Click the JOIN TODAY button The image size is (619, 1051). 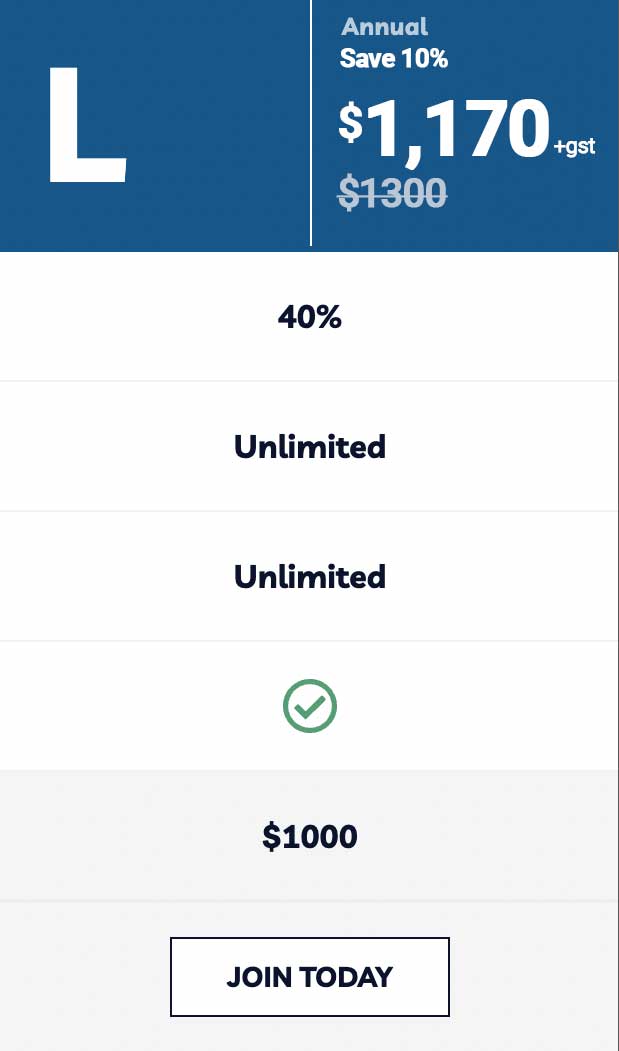click(x=309, y=977)
